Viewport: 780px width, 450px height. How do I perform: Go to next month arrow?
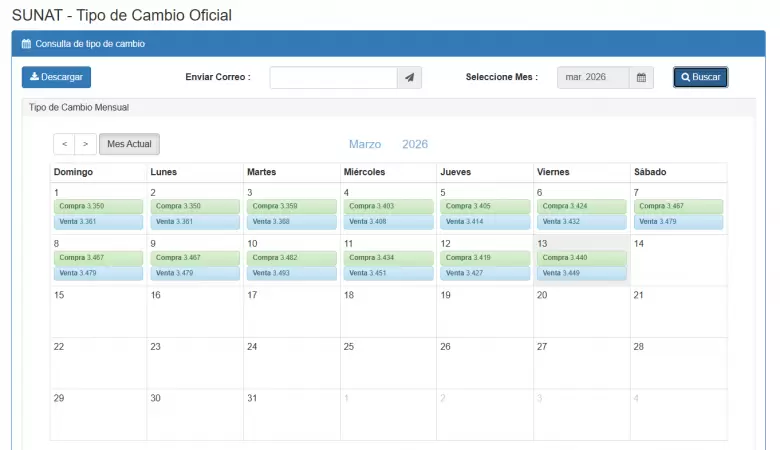[86, 144]
